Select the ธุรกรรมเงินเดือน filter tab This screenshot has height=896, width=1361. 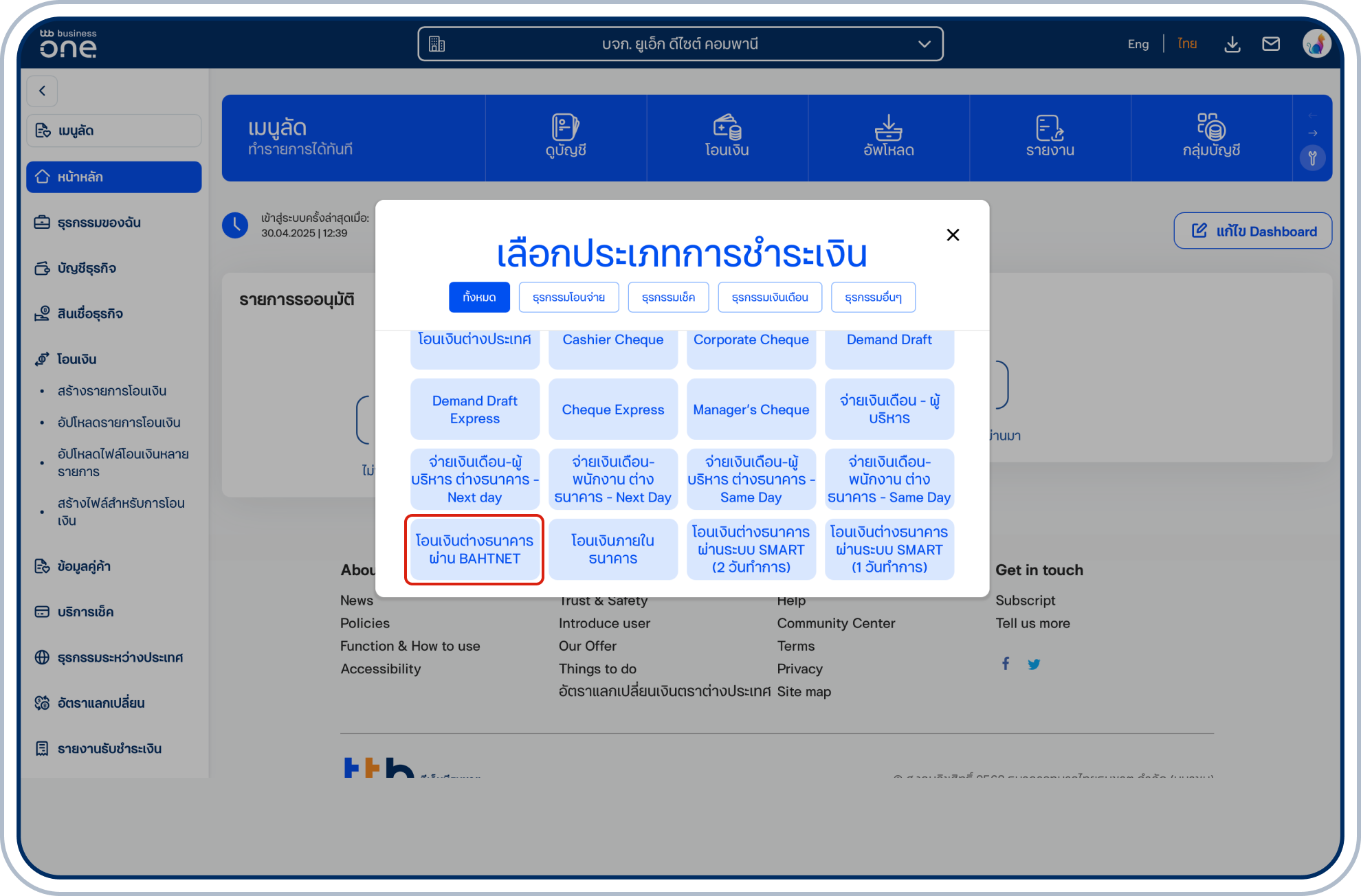(769, 298)
